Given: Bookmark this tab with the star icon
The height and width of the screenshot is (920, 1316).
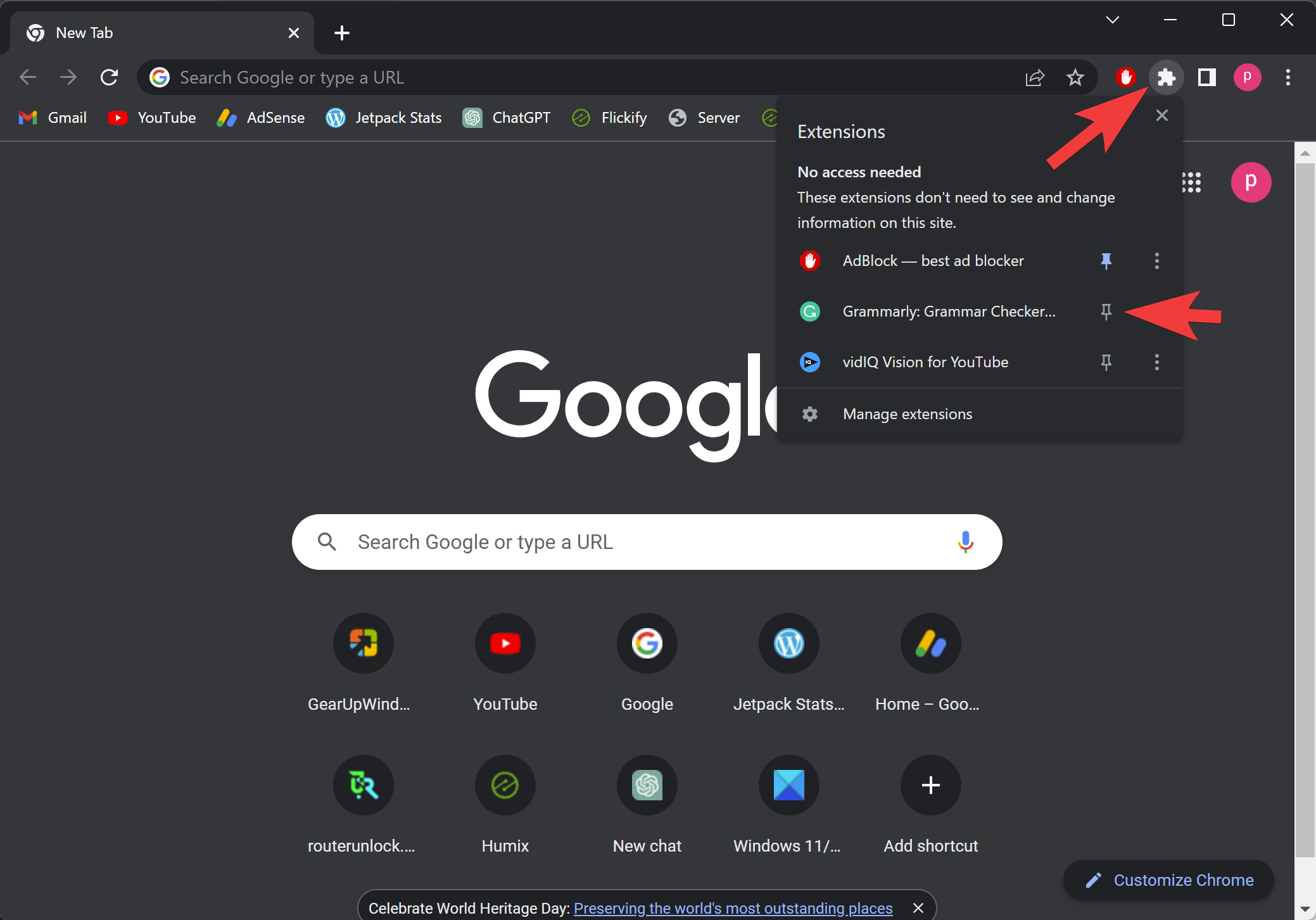Looking at the screenshot, I should pos(1075,77).
